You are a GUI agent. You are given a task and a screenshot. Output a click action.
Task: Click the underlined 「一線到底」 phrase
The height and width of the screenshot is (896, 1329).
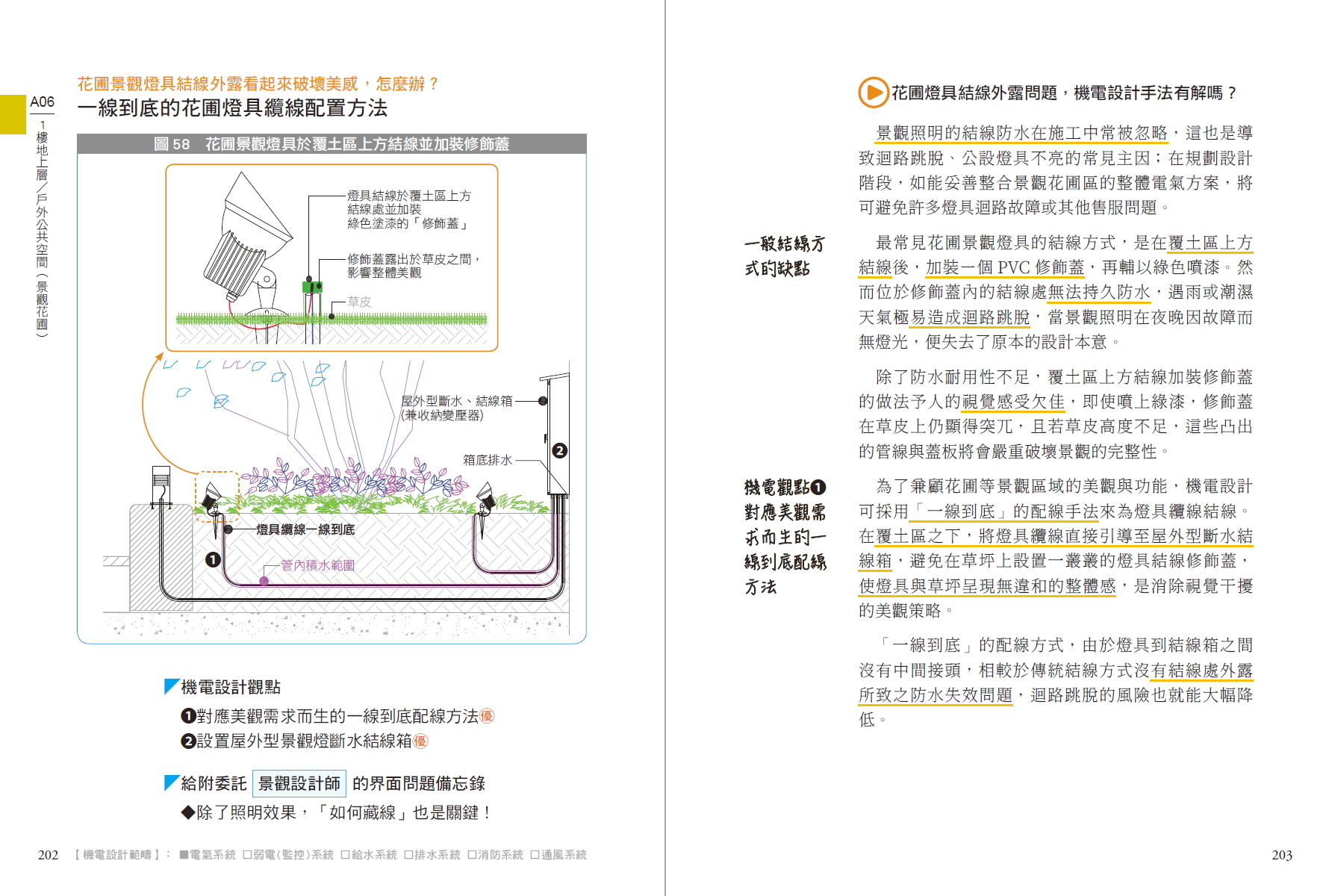coord(960,511)
